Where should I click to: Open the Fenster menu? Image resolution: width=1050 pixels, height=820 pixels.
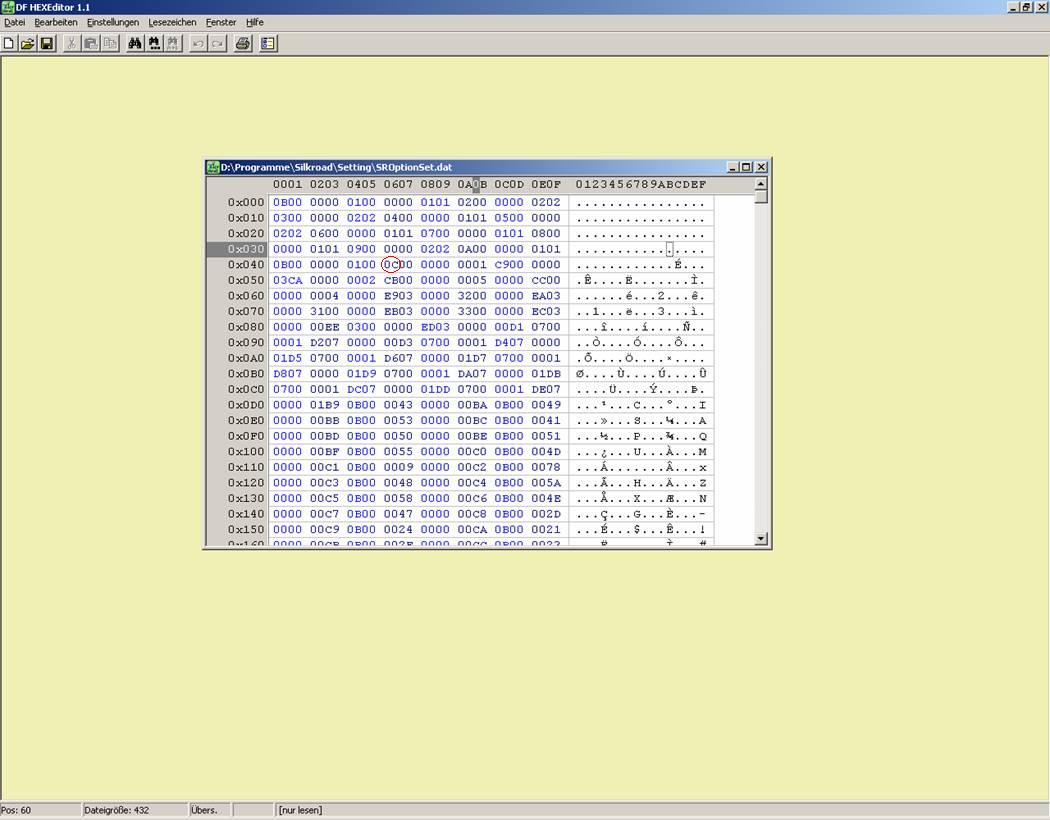[221, 22]
